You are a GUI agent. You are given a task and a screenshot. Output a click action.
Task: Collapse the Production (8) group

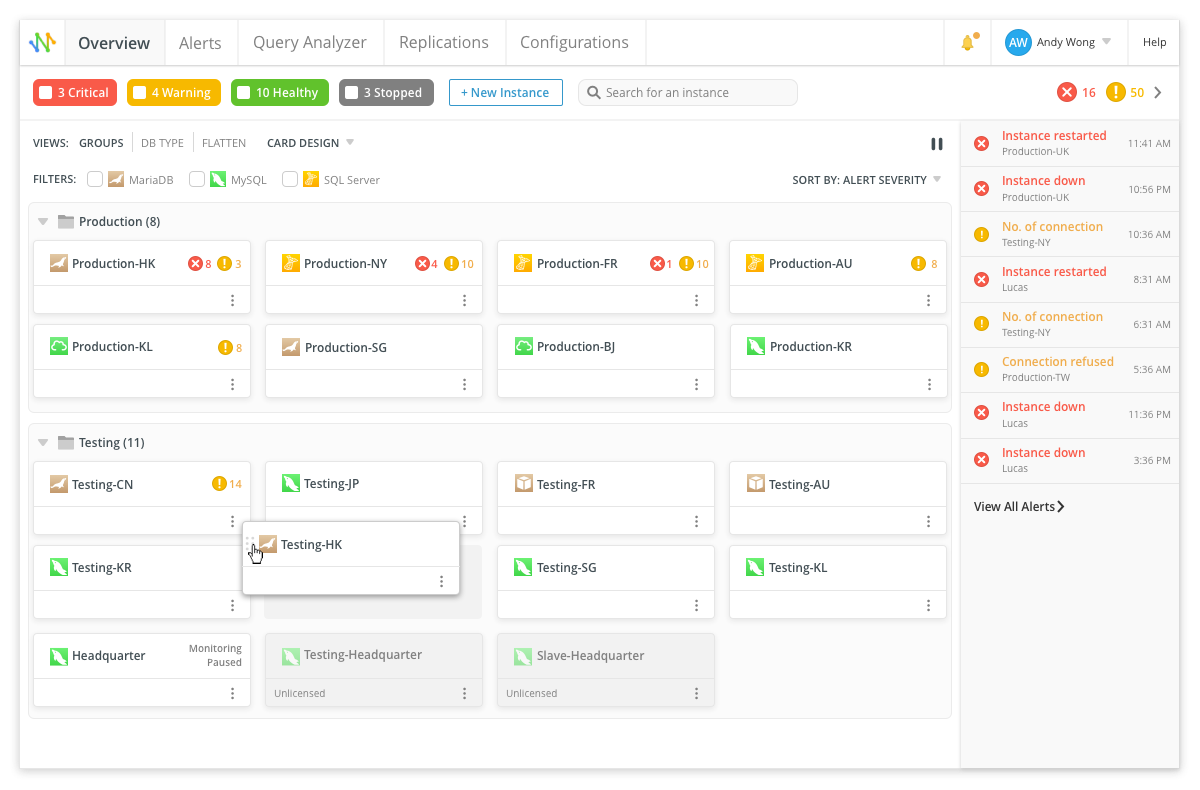pyautogui.click(x=43, y=222)
